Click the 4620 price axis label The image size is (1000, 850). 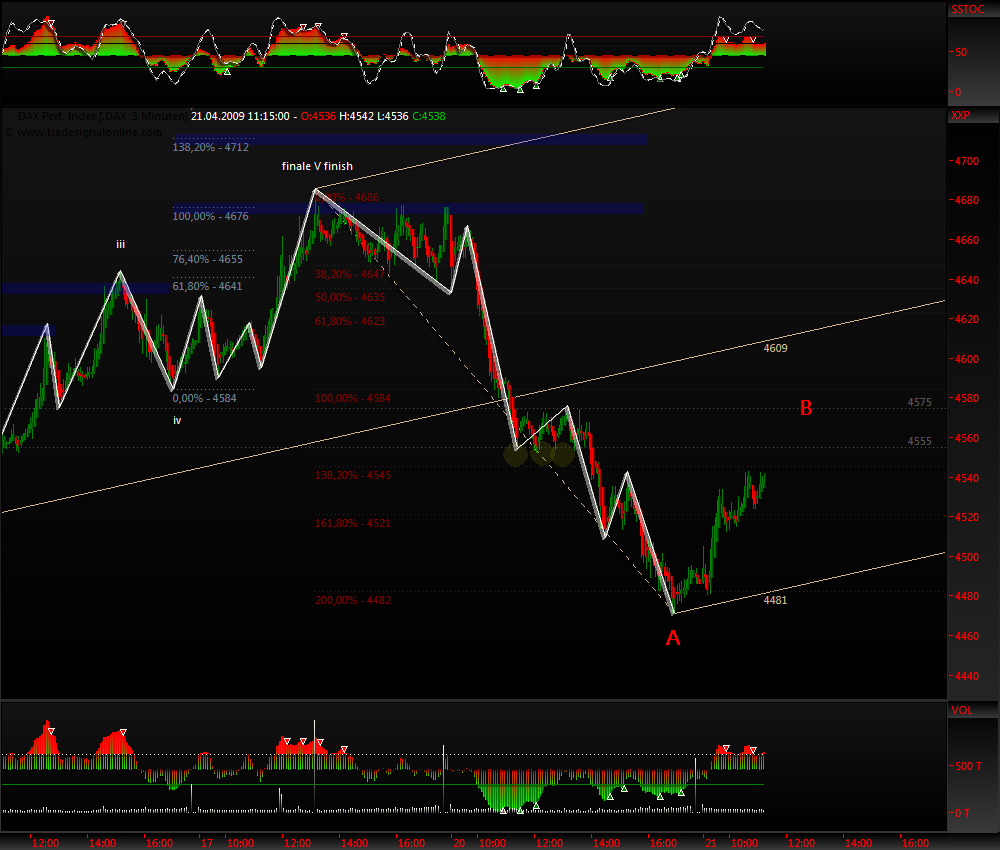pyautogui.click(x=966, y=319)
